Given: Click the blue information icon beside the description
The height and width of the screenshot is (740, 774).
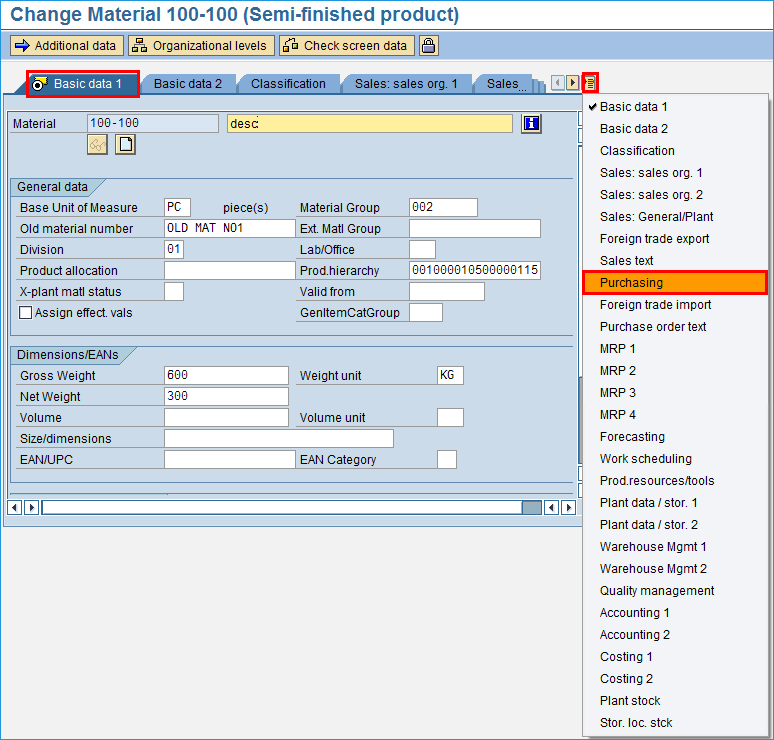Looking at the screenshot, I should tap(531, 123).
